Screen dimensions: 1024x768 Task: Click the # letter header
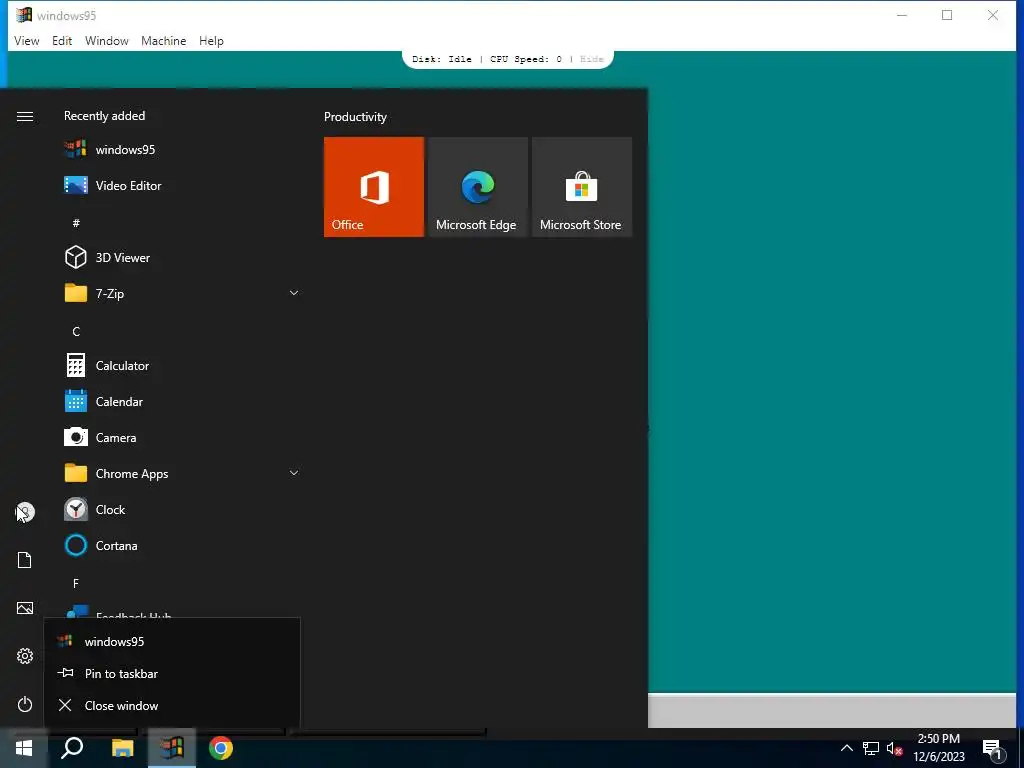76,223
